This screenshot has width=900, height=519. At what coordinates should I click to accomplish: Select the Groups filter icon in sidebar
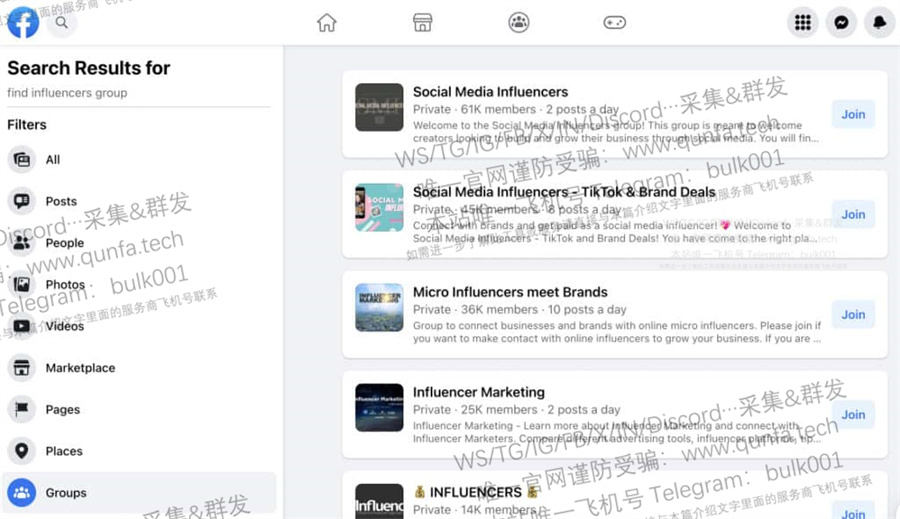(22, 492)
